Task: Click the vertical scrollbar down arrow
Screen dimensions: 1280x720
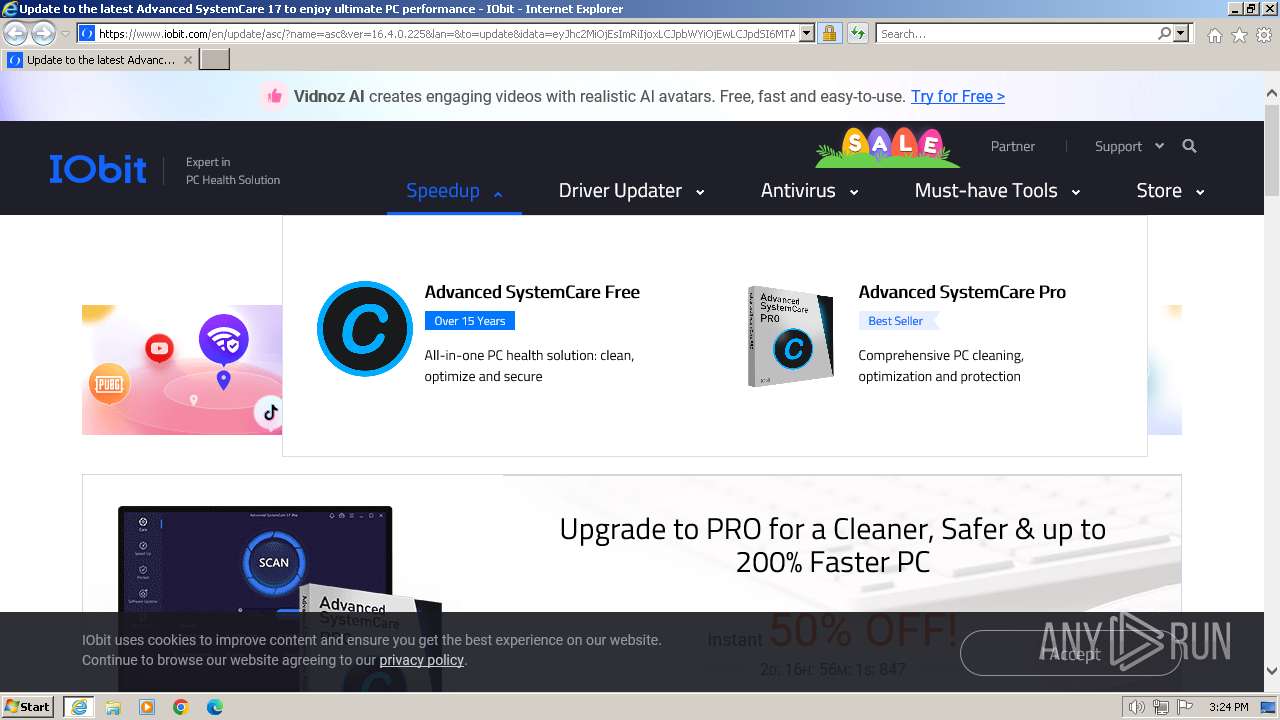Action: (x=1272, y=671)
